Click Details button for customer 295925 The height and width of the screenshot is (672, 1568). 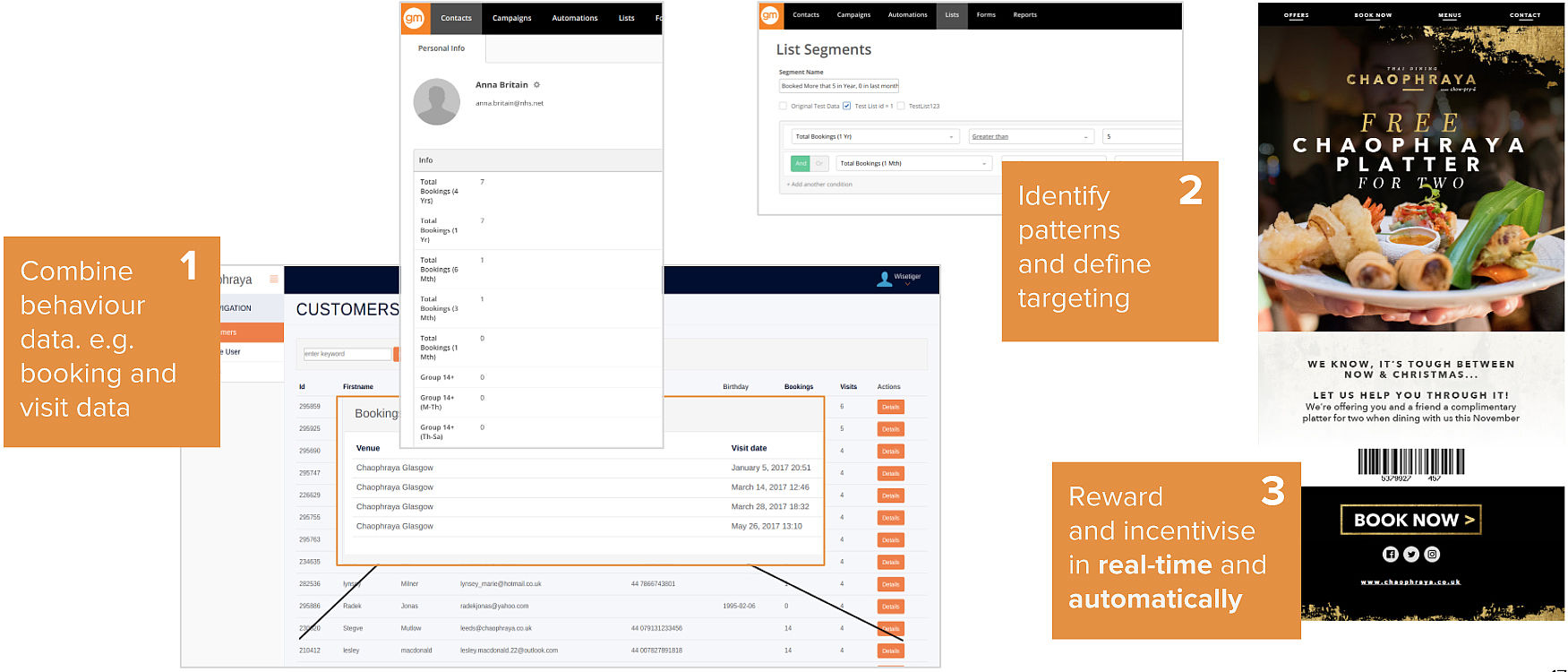click(890, 429)
